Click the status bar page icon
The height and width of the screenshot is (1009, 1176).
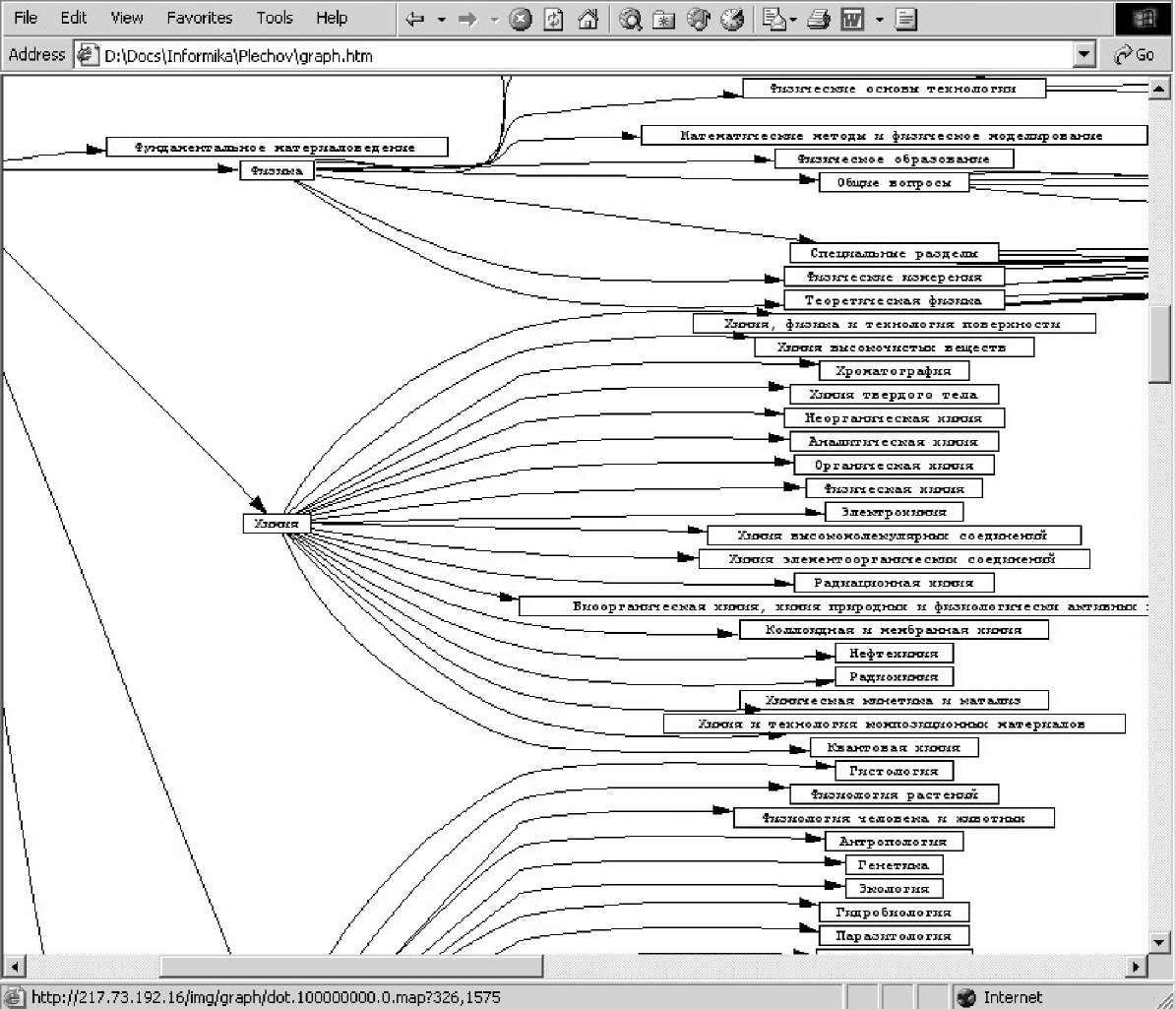(14, 997)
